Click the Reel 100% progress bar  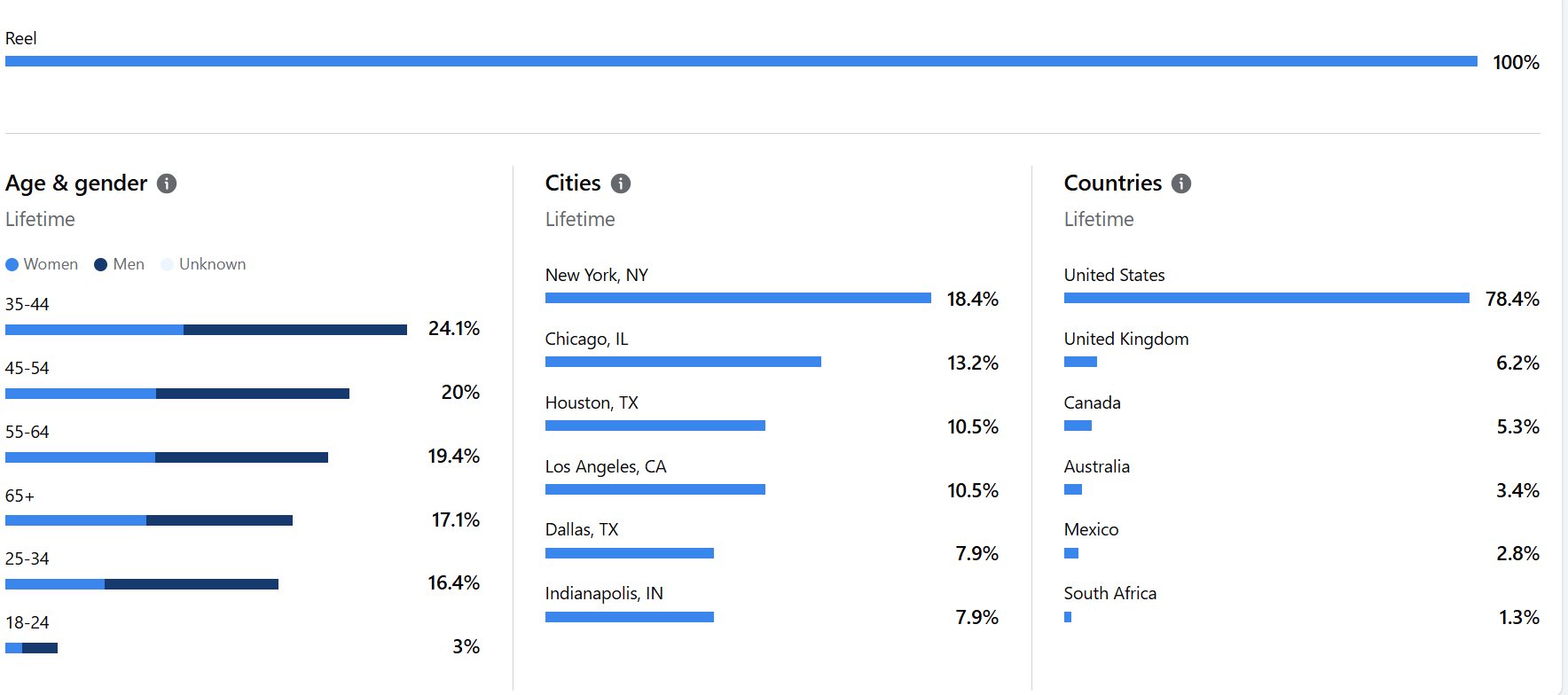[741, 61]
